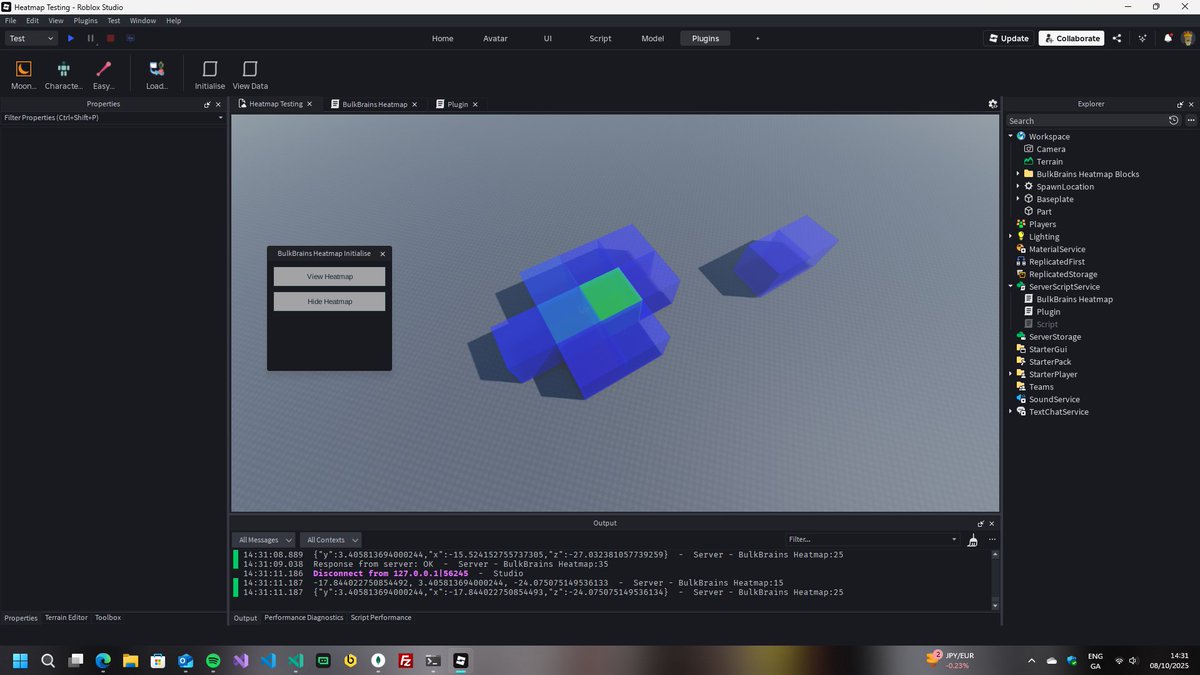Viewport: 1200px width, 675px height.
Task: Open the Script Performance tab
Action: pos(381,617)
